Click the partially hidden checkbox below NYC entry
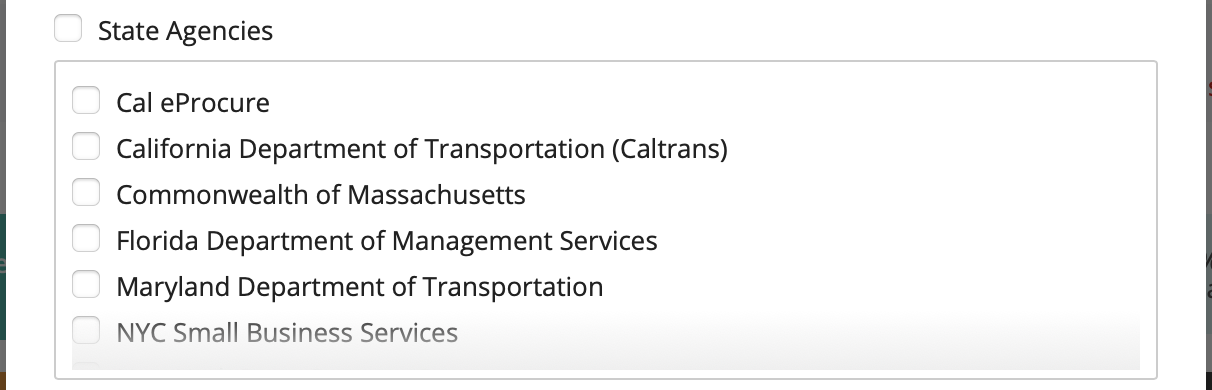Viewport: 1212px width, 390px height. 87,366
